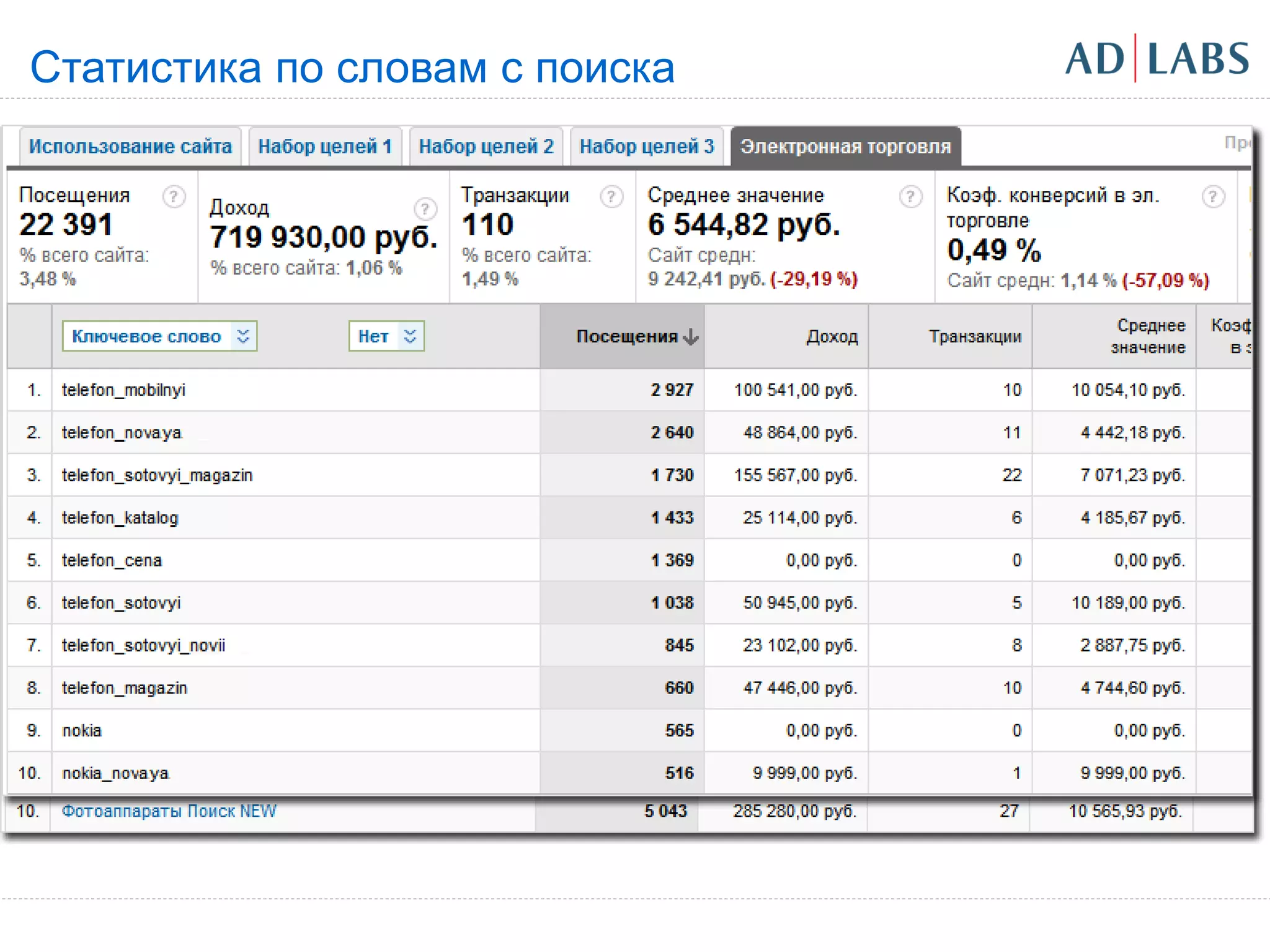Image resolution: width=1270 pixels, height=952 pixels.
Task: Click keyword telefon_novaya
Action: click(122, 433)
